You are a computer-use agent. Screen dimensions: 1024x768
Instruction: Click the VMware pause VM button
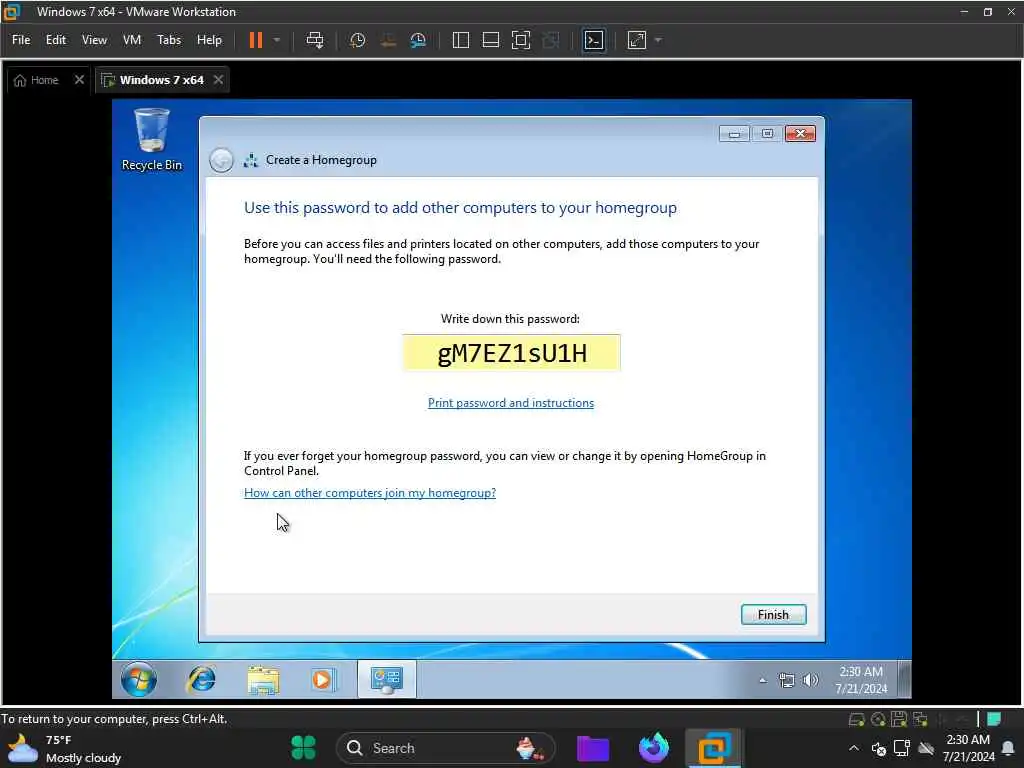coord(255,40)
